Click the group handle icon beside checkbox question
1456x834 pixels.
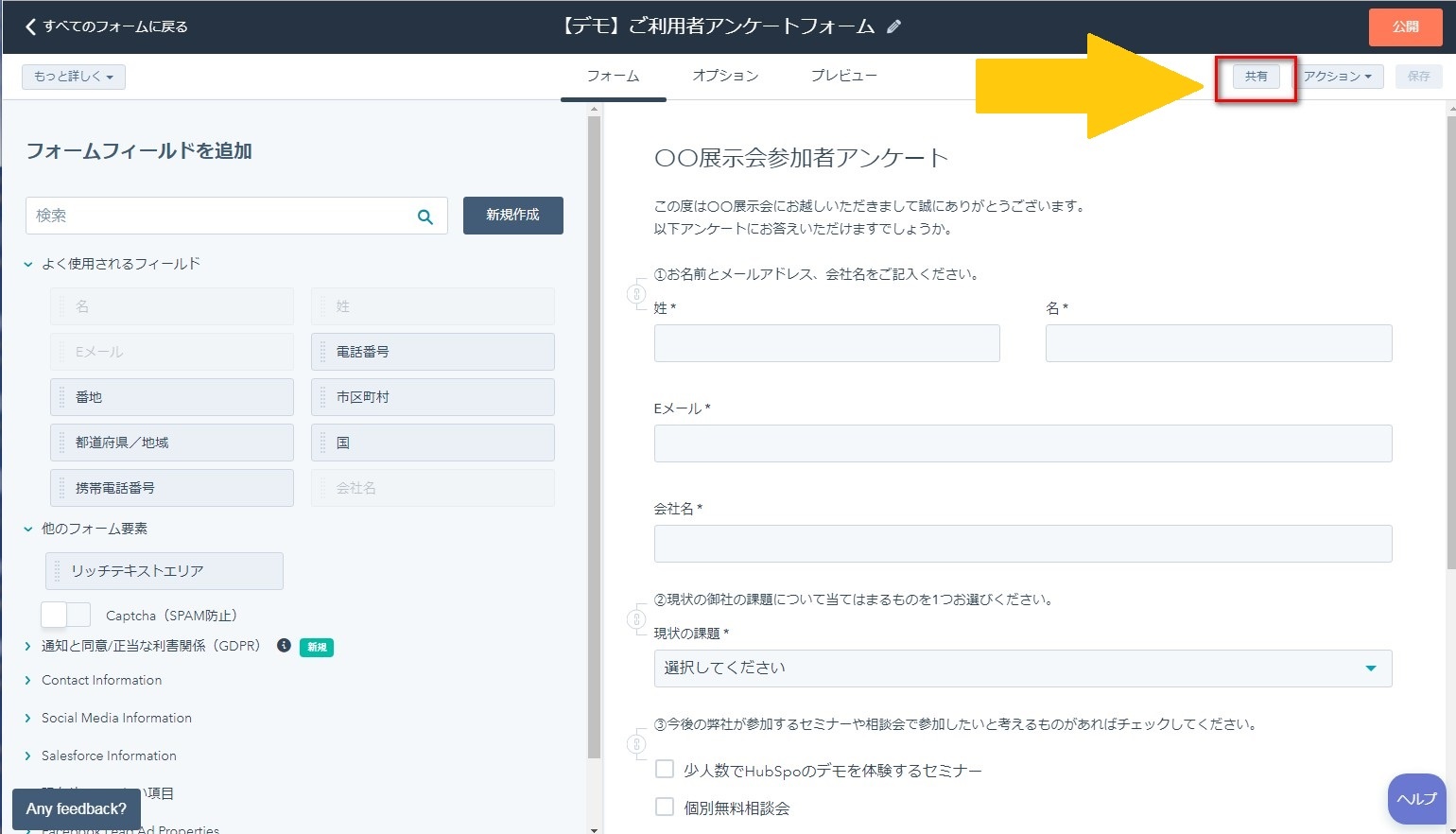637,744
